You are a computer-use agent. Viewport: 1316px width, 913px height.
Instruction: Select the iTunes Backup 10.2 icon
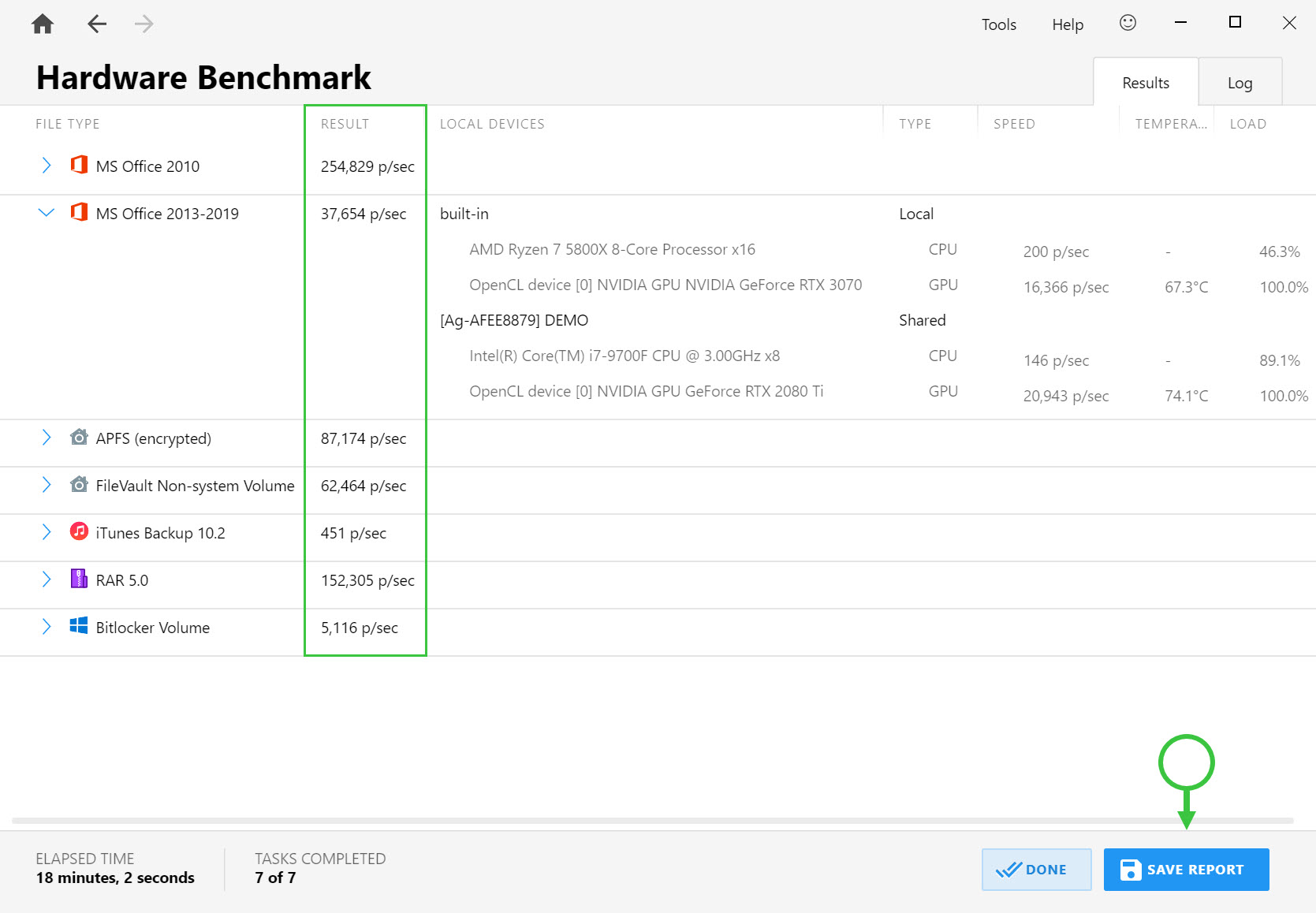(x=78, y=532)
